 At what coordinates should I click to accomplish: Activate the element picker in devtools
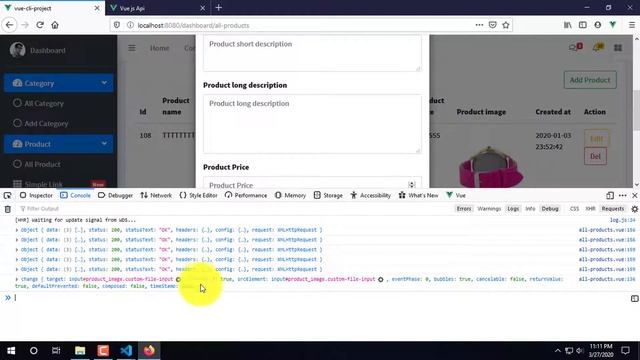point(7,196)
